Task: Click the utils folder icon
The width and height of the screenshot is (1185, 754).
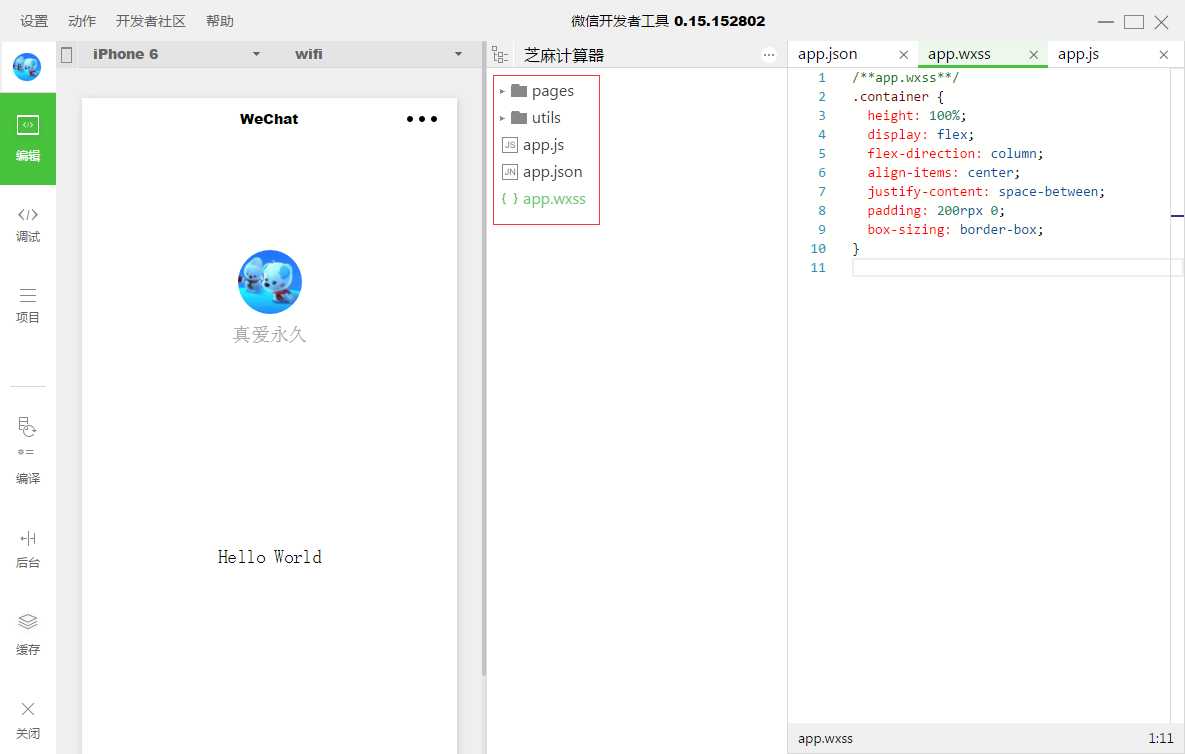Action: tap(518, 118)
